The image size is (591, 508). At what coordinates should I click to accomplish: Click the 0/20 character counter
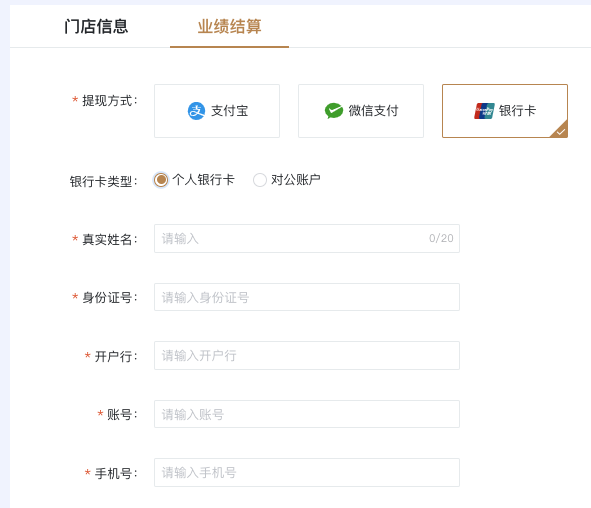click(x=441, y=238)
